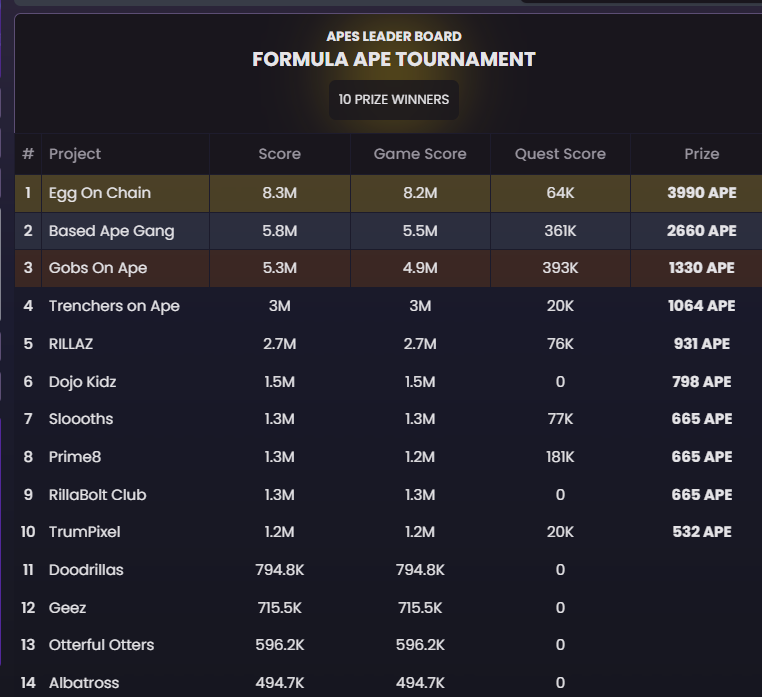The width and height of the screenshot is (762, 697).
Task: Select the RillaBolt Club project name
Action: (97, 495)
